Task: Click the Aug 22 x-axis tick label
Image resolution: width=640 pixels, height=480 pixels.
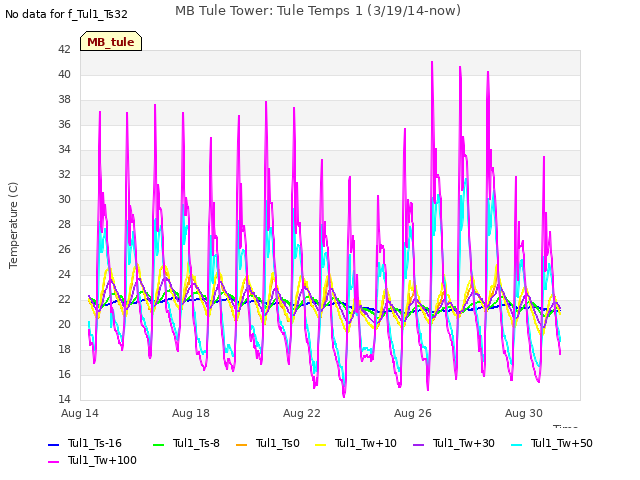Action: tap(302, 413)
